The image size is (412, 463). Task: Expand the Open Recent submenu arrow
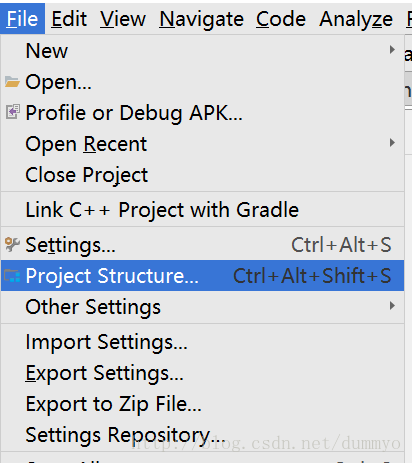click(392, 143)
